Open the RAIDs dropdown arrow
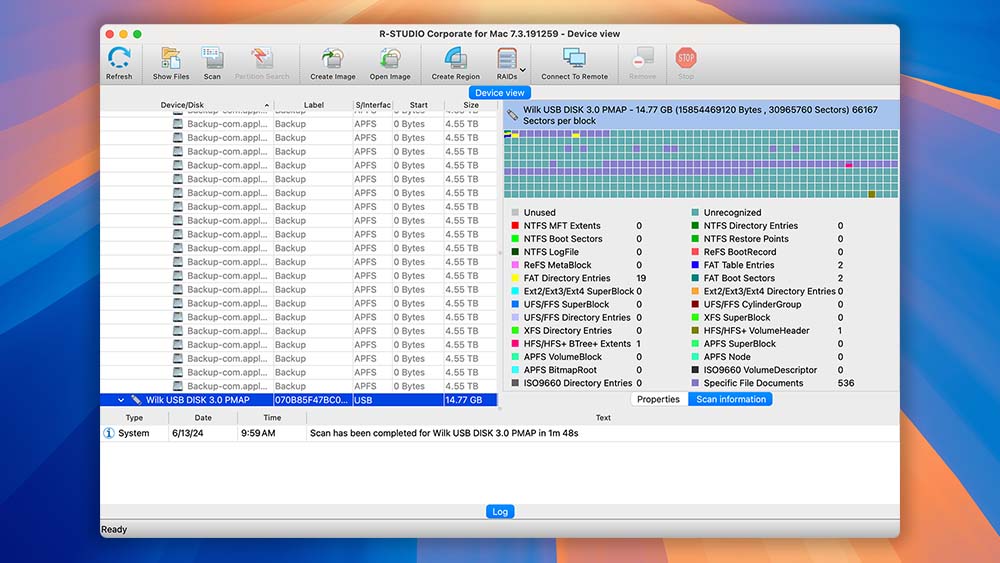The width and height of the screenshot is (1000, 563). pos(523,70)
